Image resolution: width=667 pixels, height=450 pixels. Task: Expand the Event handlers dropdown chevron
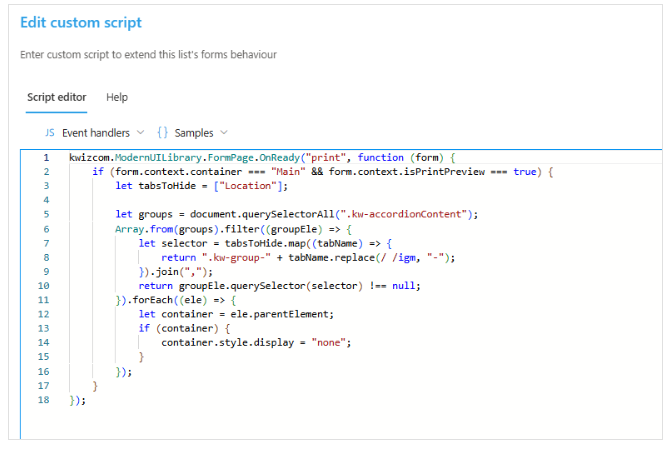pyautogui.click(x=140, y=133)
